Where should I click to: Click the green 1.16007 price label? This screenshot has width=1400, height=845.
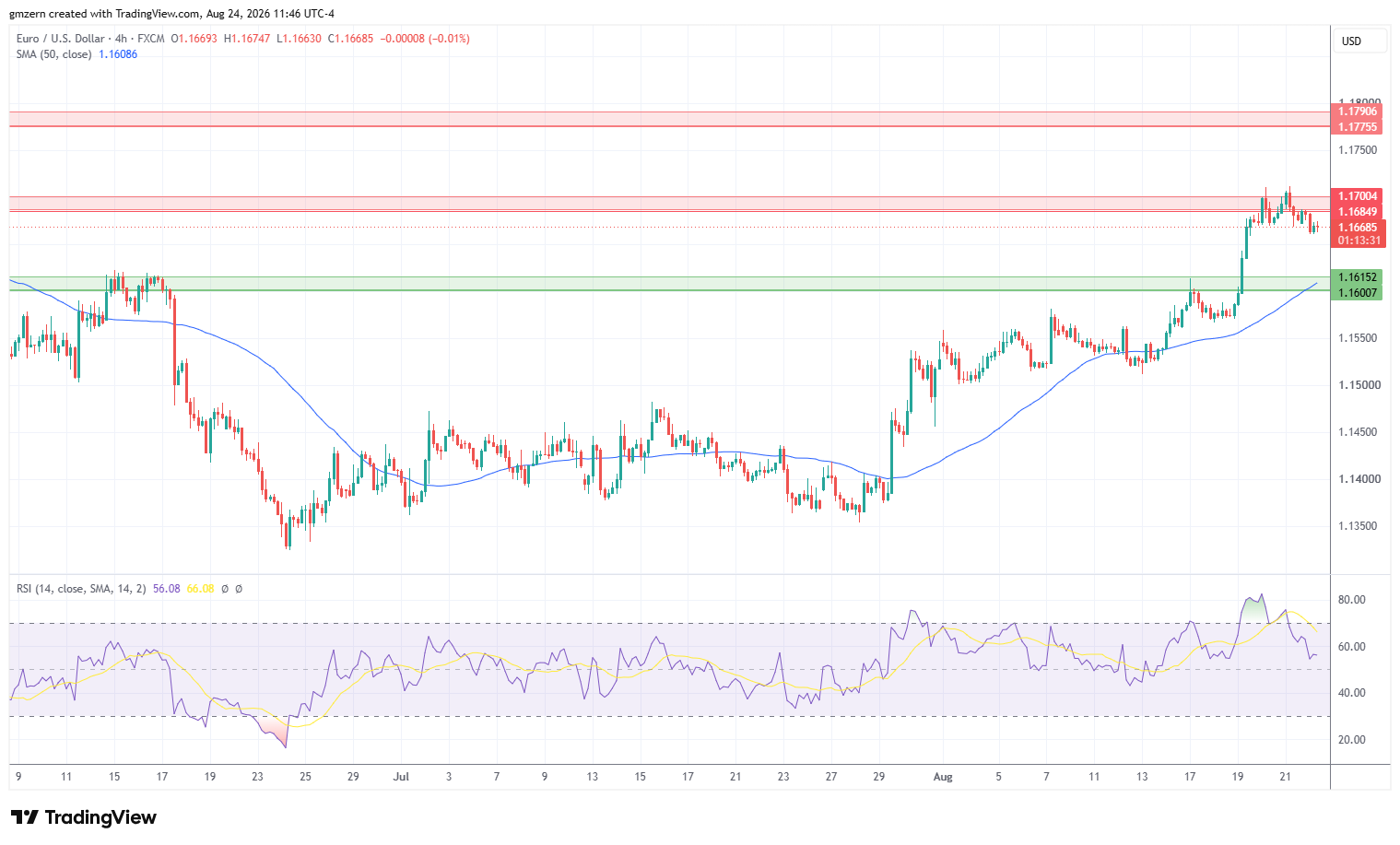coord(1358,293)
